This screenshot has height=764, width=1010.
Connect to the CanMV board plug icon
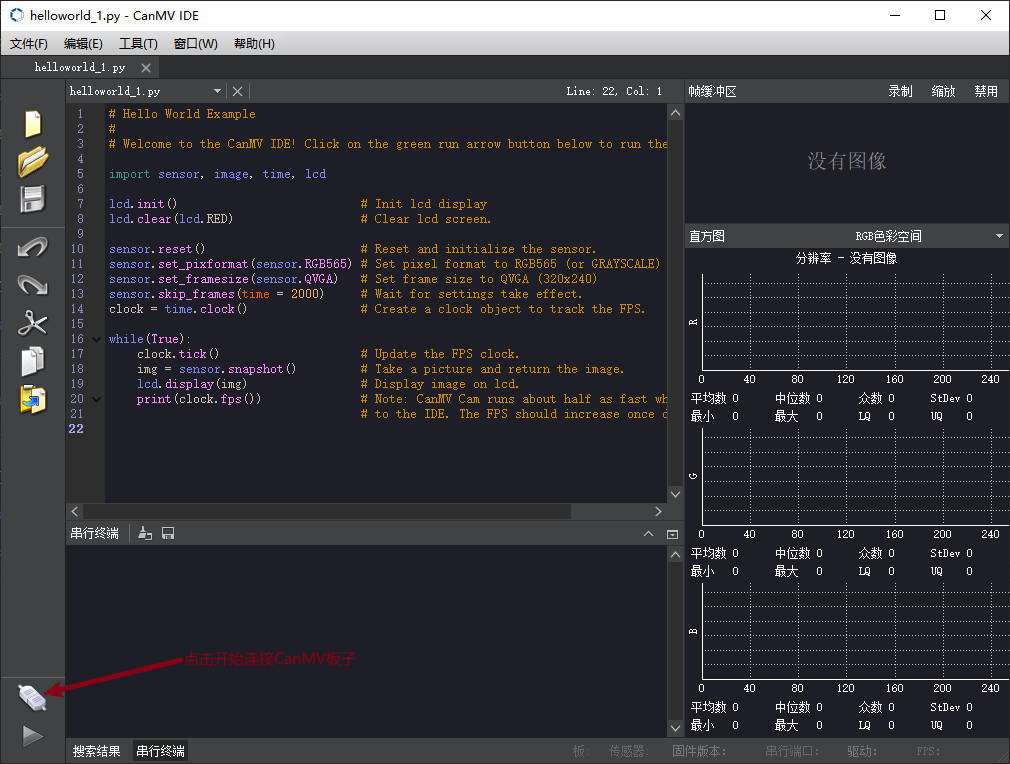point(32,698)
